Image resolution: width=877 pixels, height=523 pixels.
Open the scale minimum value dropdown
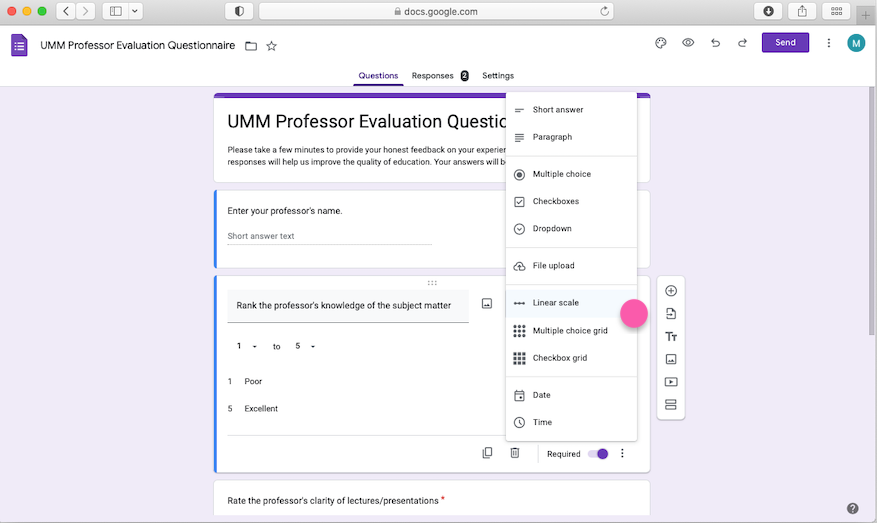247,347
